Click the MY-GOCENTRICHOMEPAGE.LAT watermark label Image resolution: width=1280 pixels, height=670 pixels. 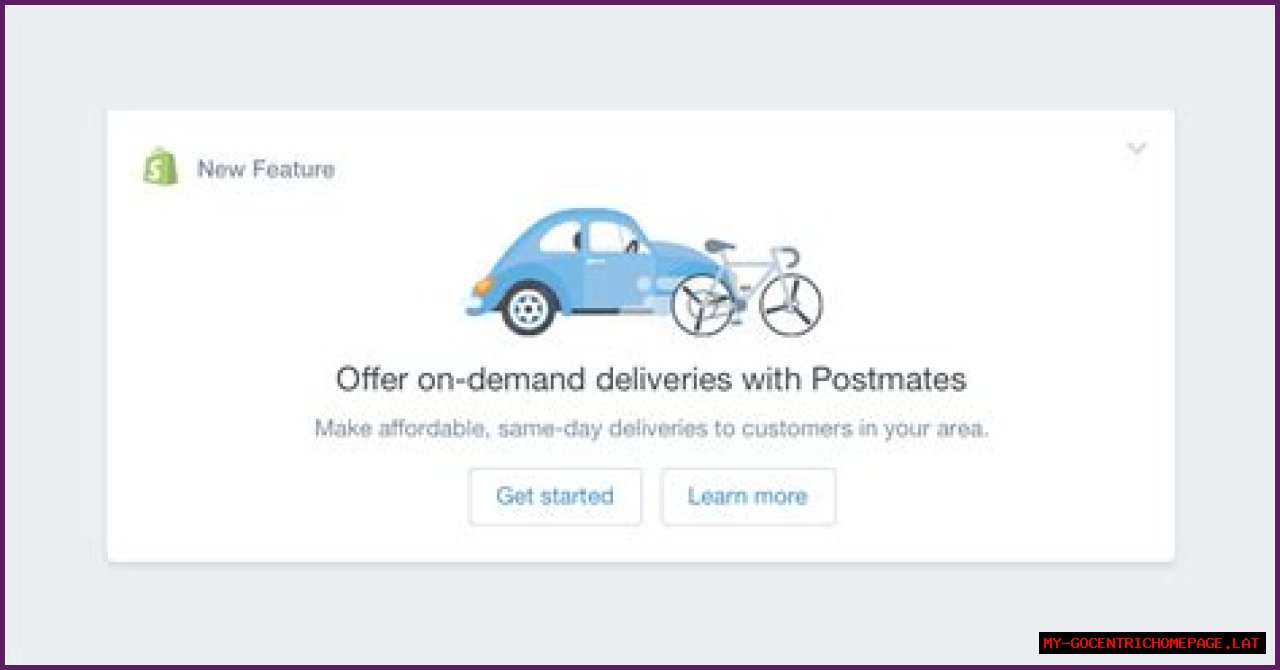tap(1152, 643)
